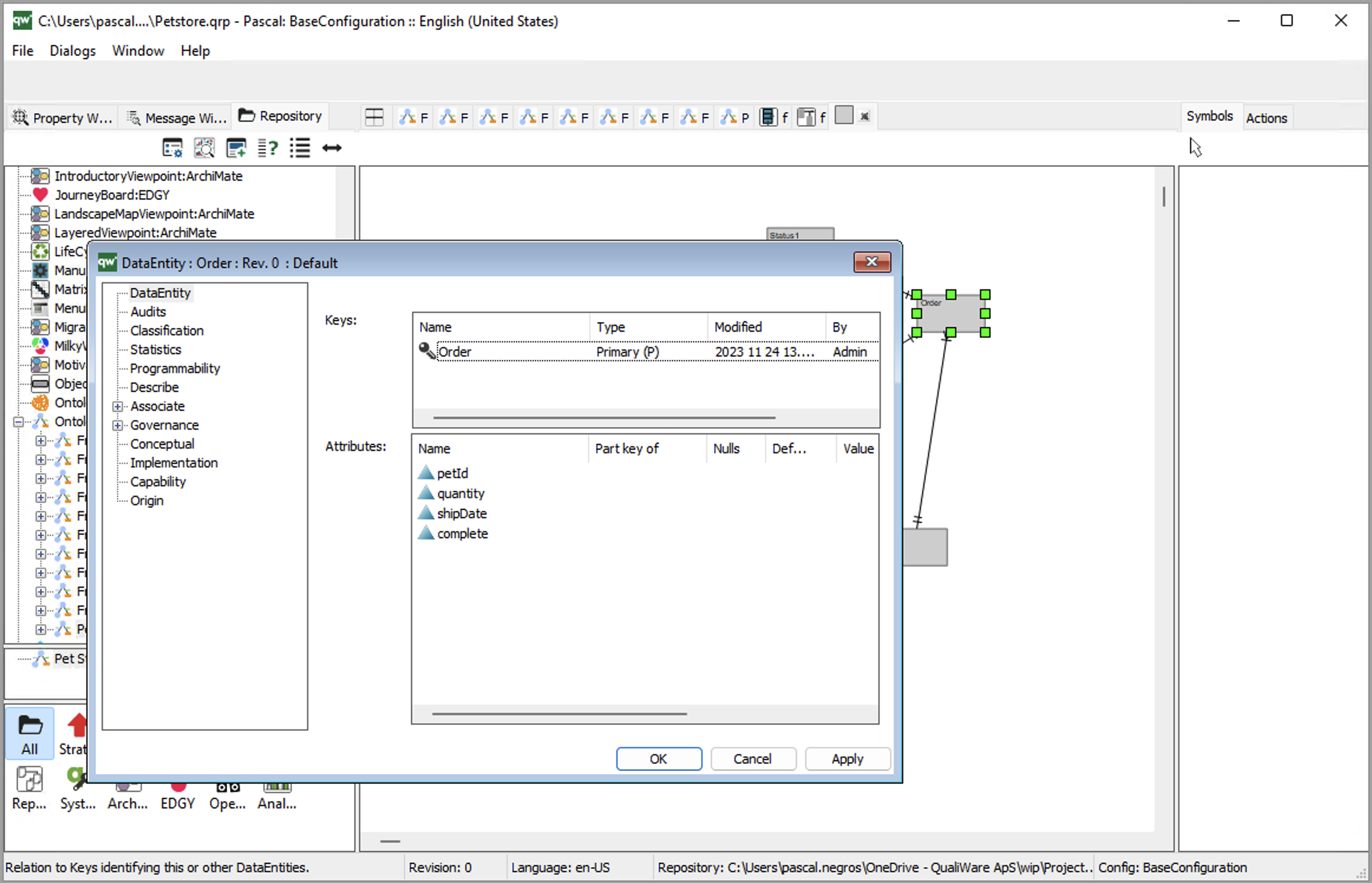
Task: Select Classification in the dialog tree
Action: [166, 331]
